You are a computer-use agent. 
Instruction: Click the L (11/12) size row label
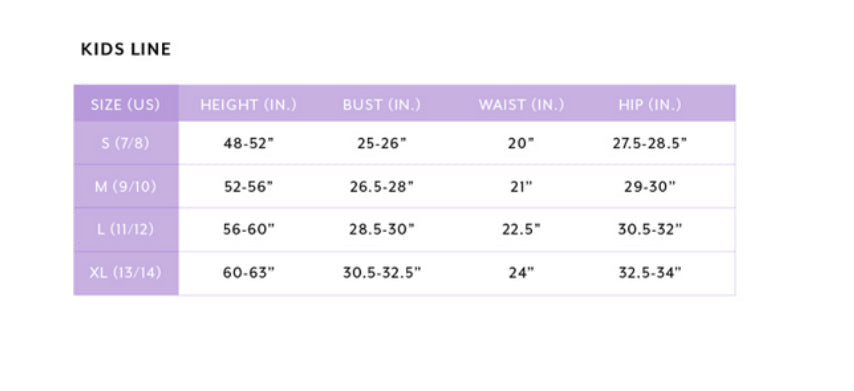coord(126,229)
